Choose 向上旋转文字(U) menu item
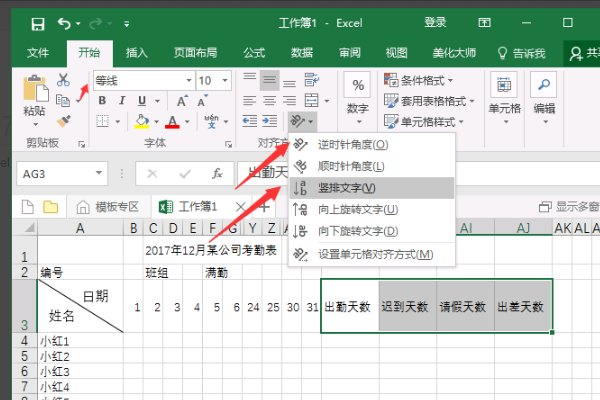The height and width of the screenshot is (400, 600). point(372,209)
